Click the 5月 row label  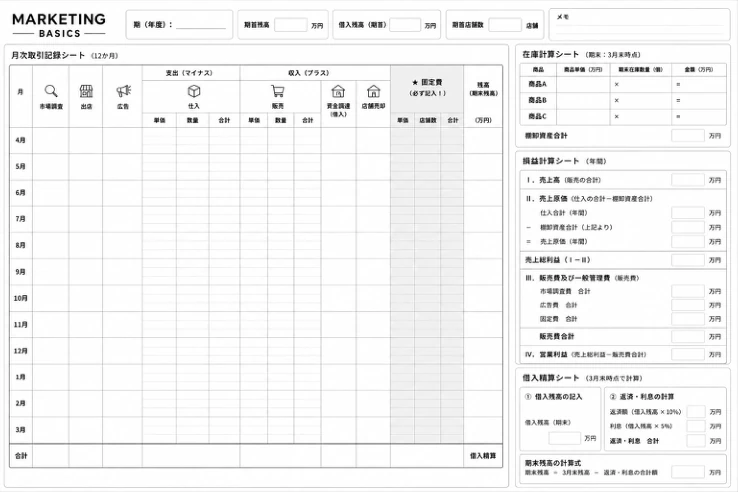(20, 167)
